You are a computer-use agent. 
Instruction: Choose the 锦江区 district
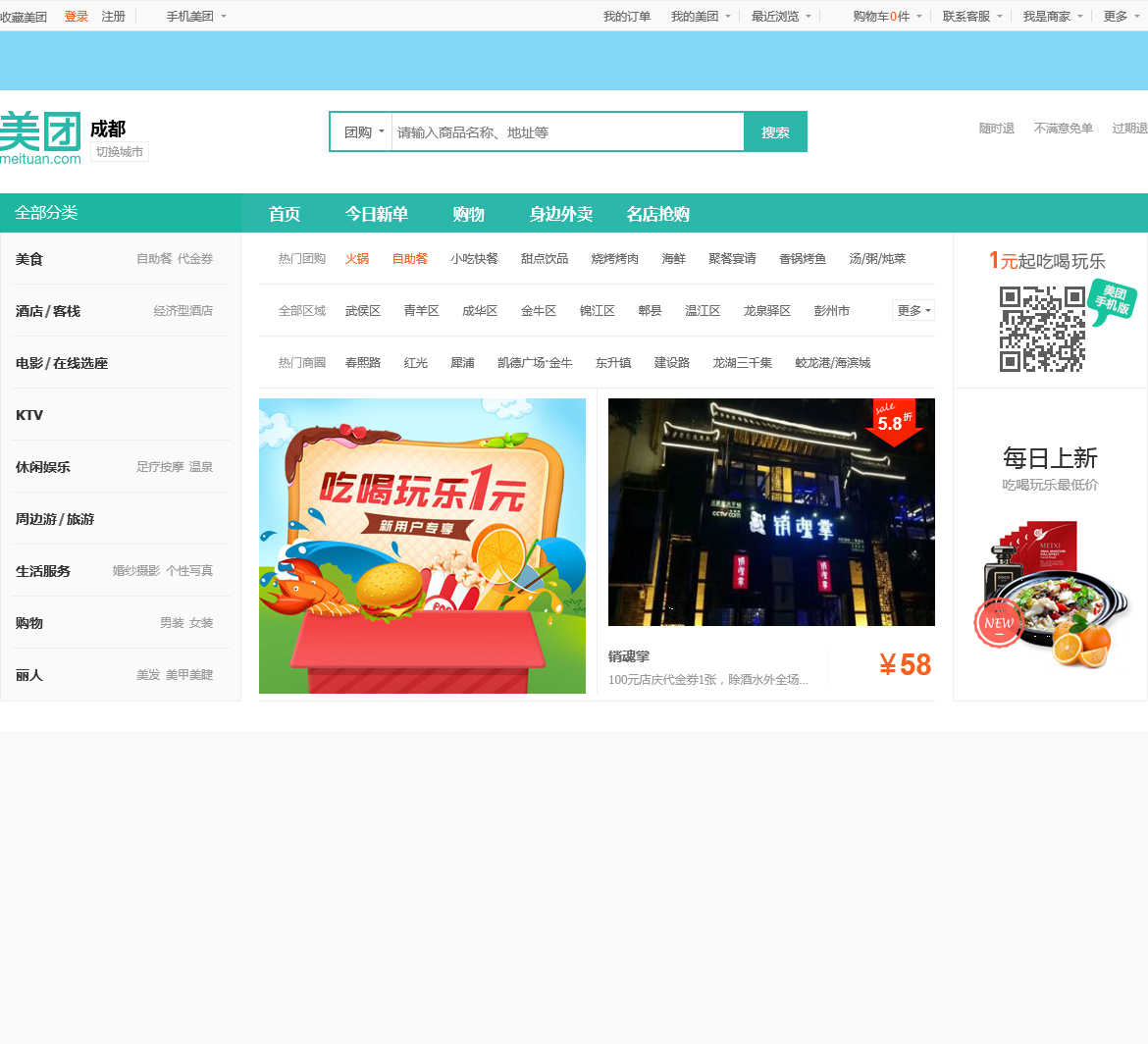pos(598,310)
